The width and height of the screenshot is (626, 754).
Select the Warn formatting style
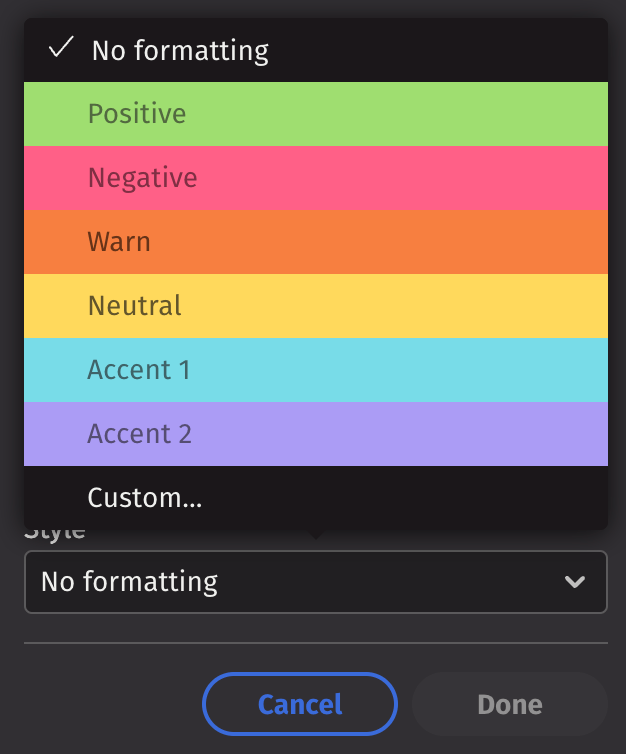coord(119,242)
